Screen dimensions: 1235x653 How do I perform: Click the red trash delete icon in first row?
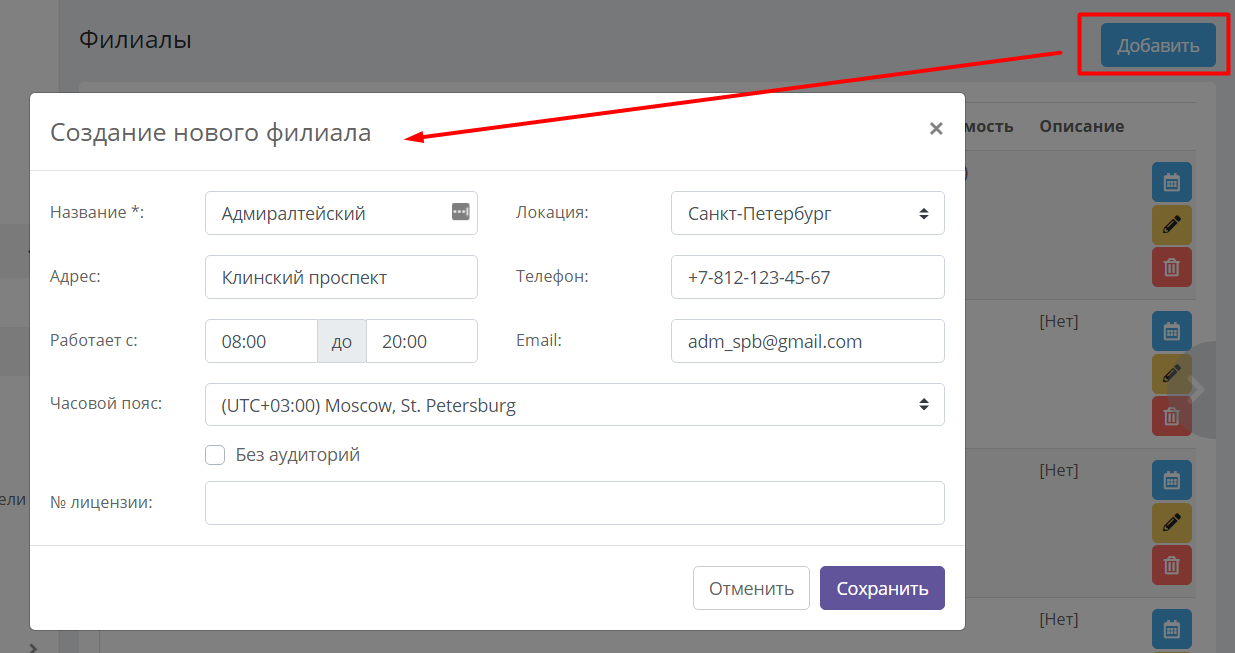1171,267
